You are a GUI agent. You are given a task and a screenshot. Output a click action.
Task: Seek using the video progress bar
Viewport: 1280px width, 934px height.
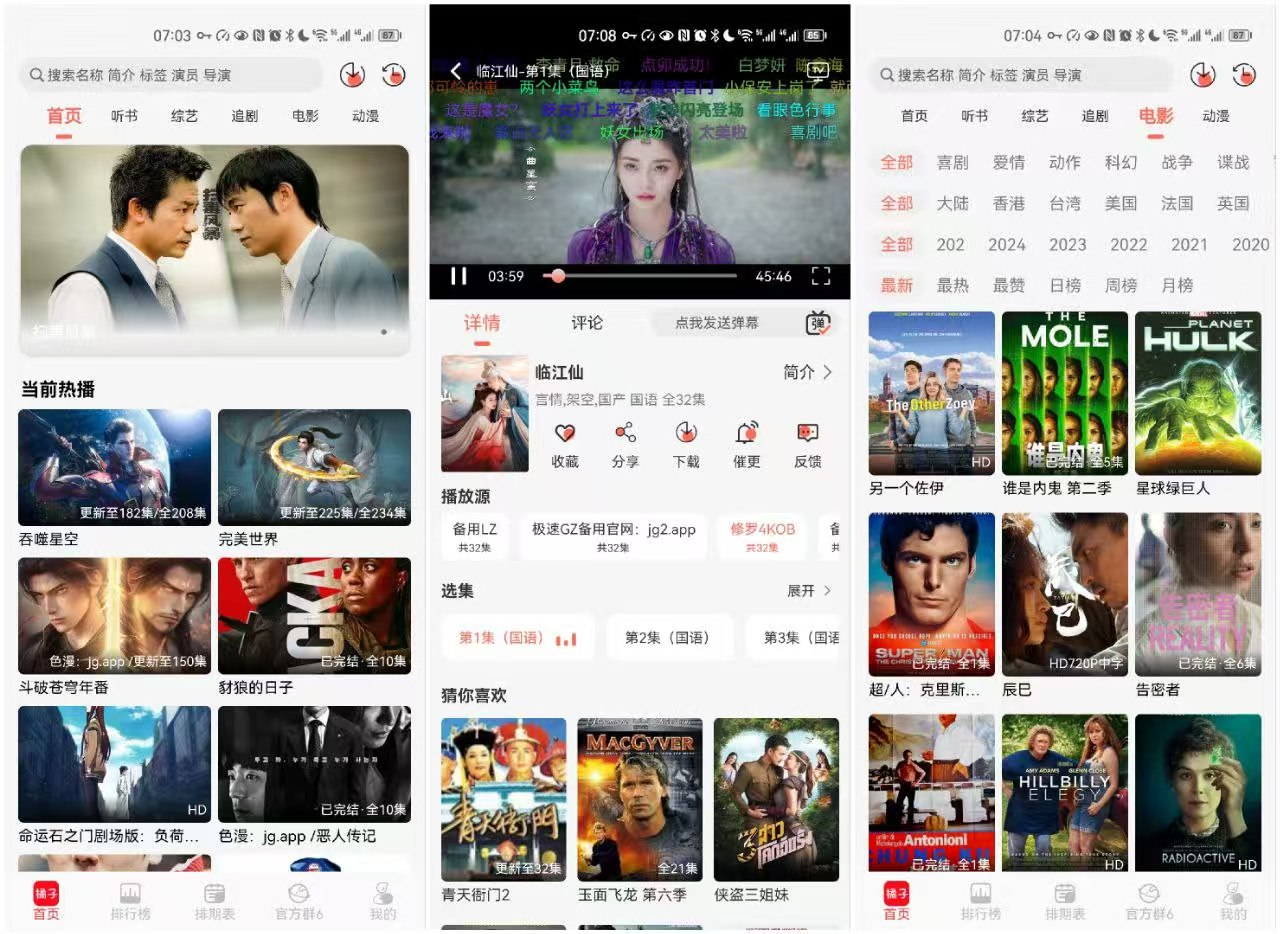[x=640, y=276]
